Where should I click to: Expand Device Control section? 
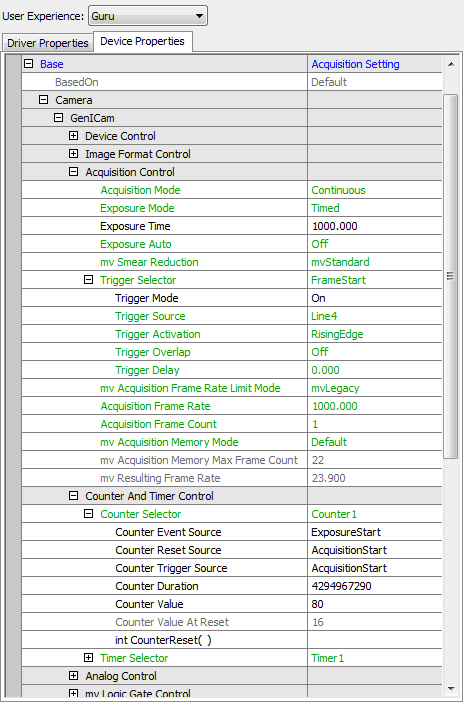(x=74, y=136)
